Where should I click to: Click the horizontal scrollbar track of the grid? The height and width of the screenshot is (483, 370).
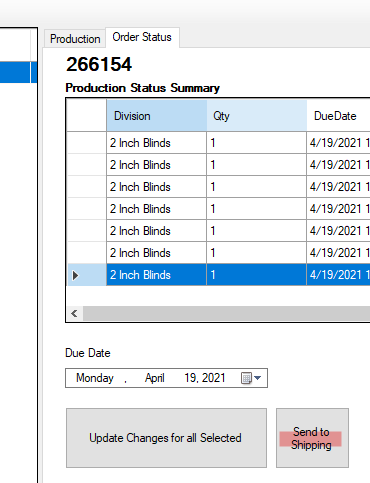click(226, 313)
